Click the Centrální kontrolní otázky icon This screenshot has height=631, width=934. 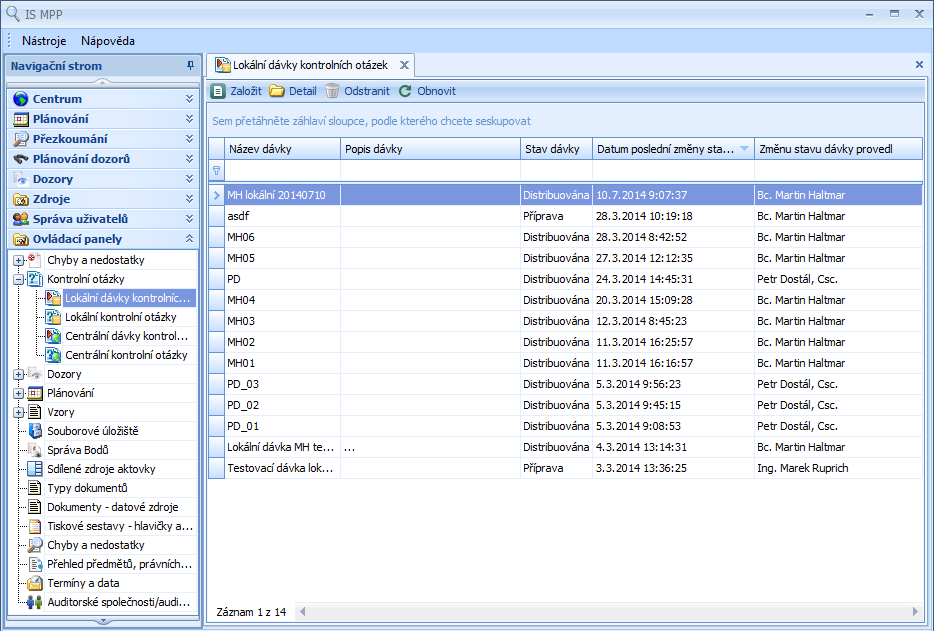(x=54, y=355)
